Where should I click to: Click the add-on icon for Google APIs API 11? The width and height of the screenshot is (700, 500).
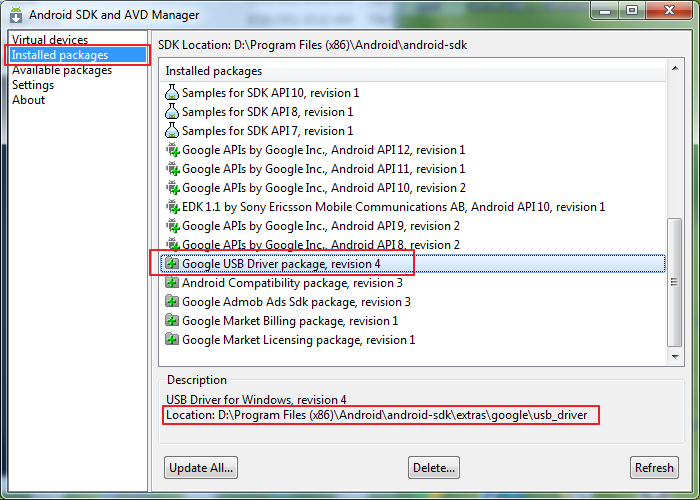point(172,169)
